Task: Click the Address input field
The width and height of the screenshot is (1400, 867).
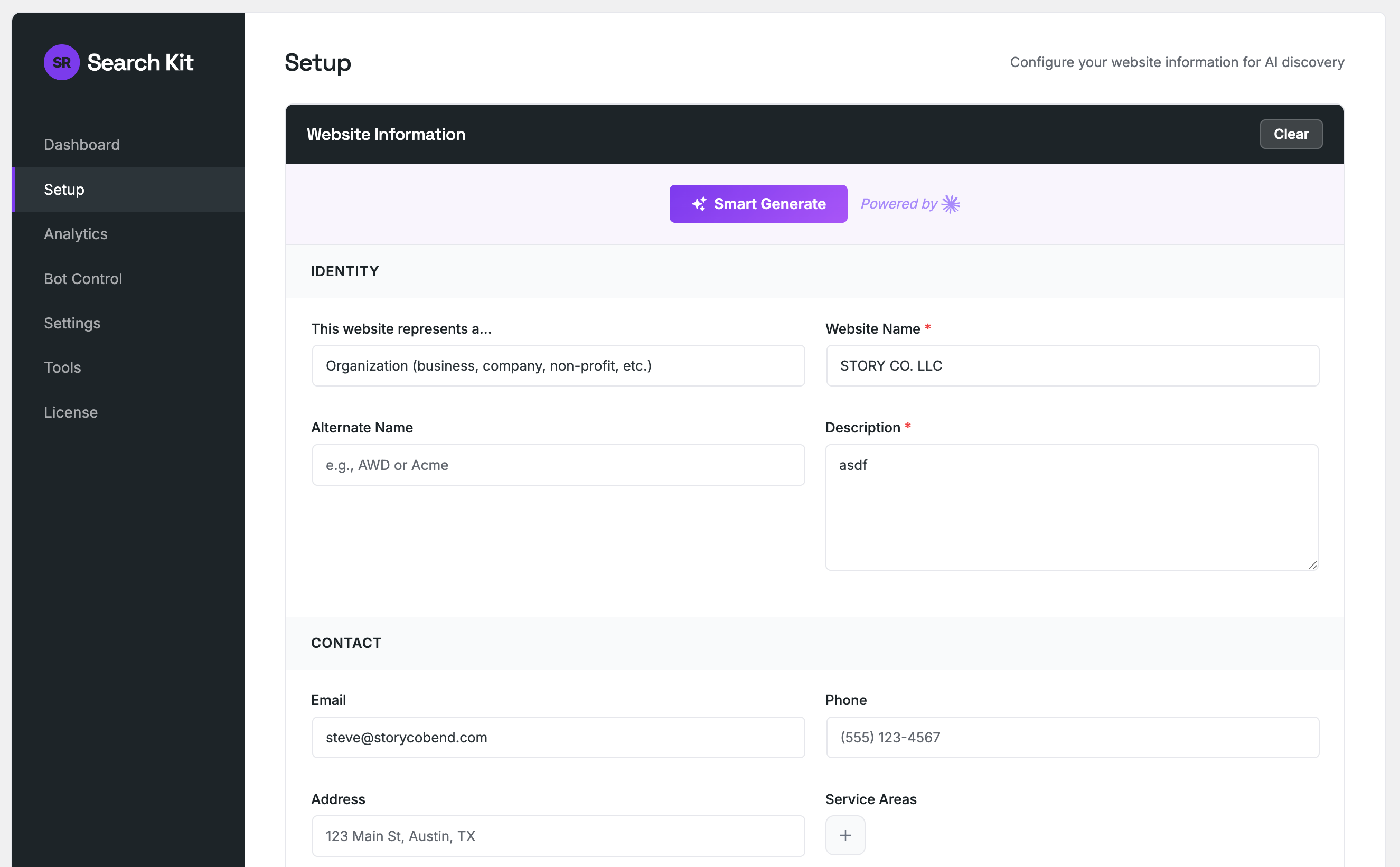Action: (x=558, y=835)
